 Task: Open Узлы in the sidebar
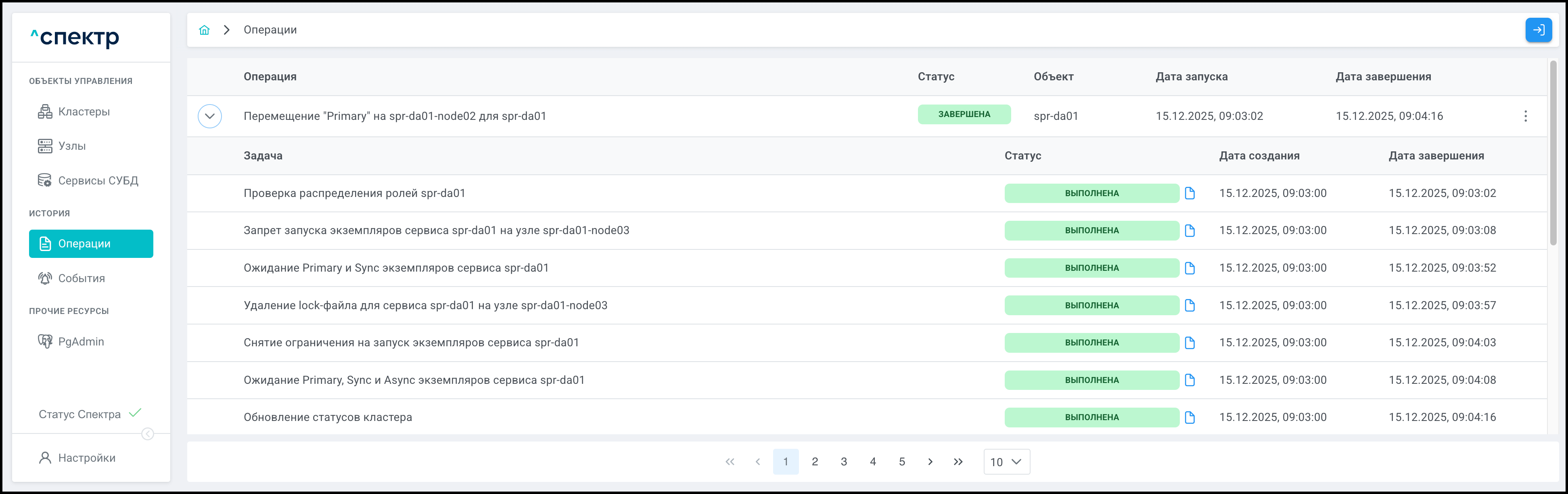[x=72, y=146]
